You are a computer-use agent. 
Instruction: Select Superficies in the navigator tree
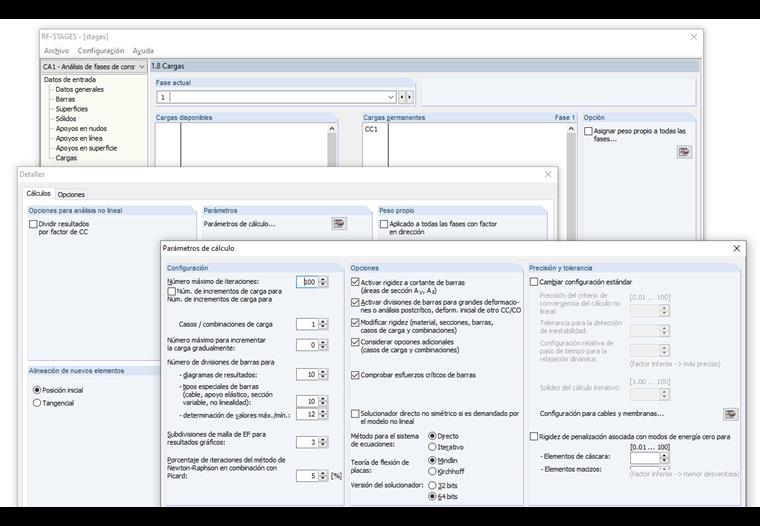[71, 109]
